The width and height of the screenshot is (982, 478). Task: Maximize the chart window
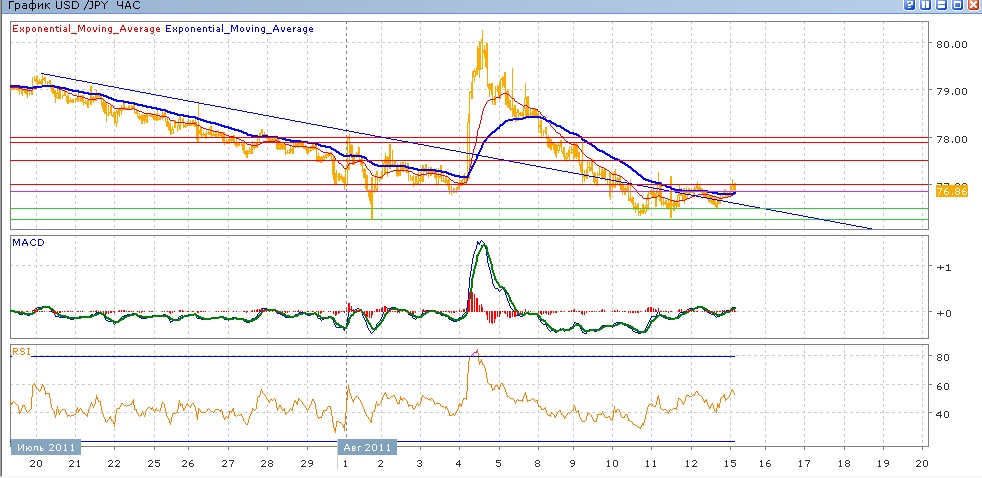[x=957, y=6]
